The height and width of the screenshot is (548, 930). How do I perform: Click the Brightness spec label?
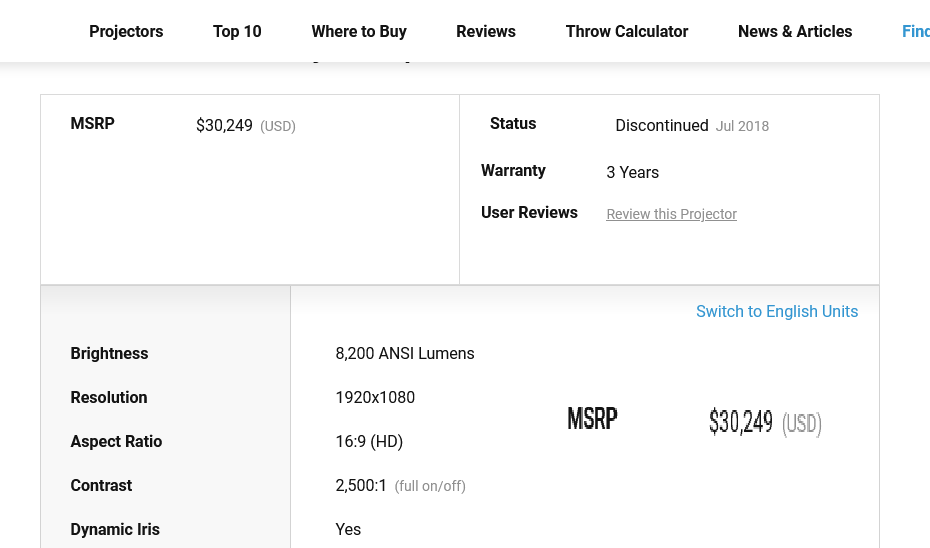(109, 353)
